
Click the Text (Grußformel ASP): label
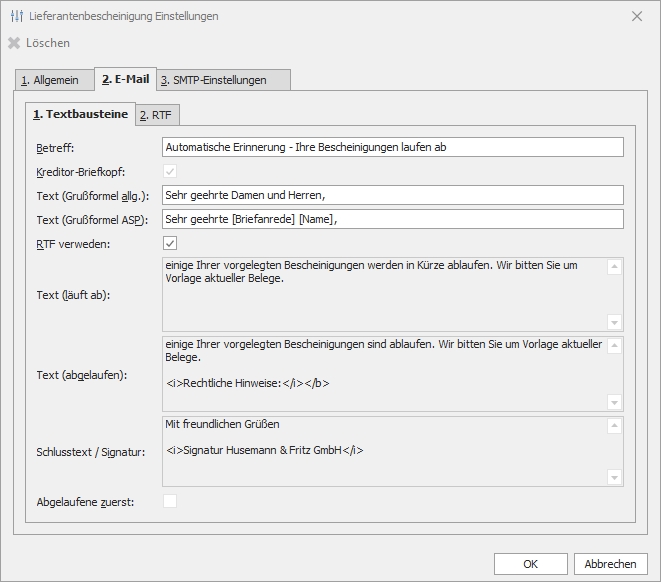click(x=92, y=220)
